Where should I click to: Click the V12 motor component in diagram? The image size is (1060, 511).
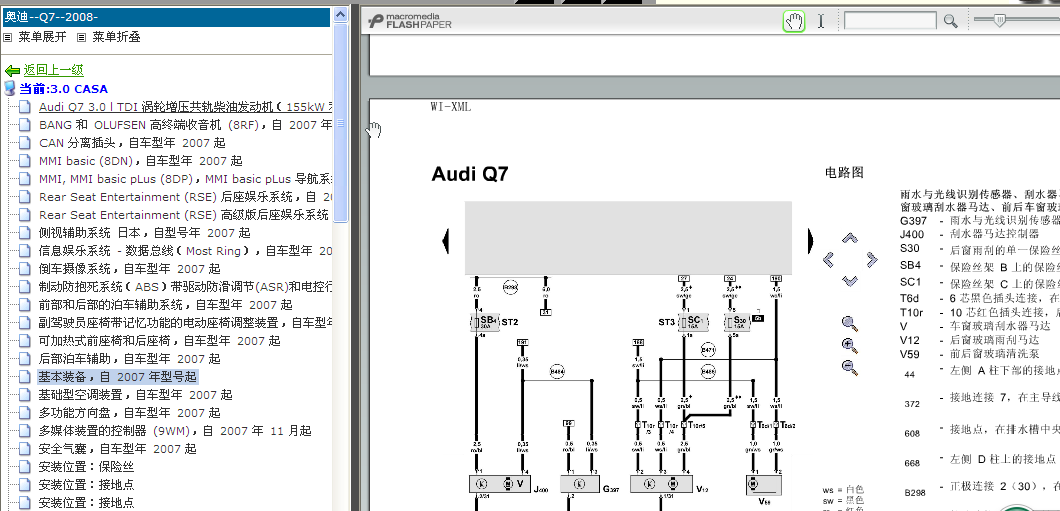660,484
